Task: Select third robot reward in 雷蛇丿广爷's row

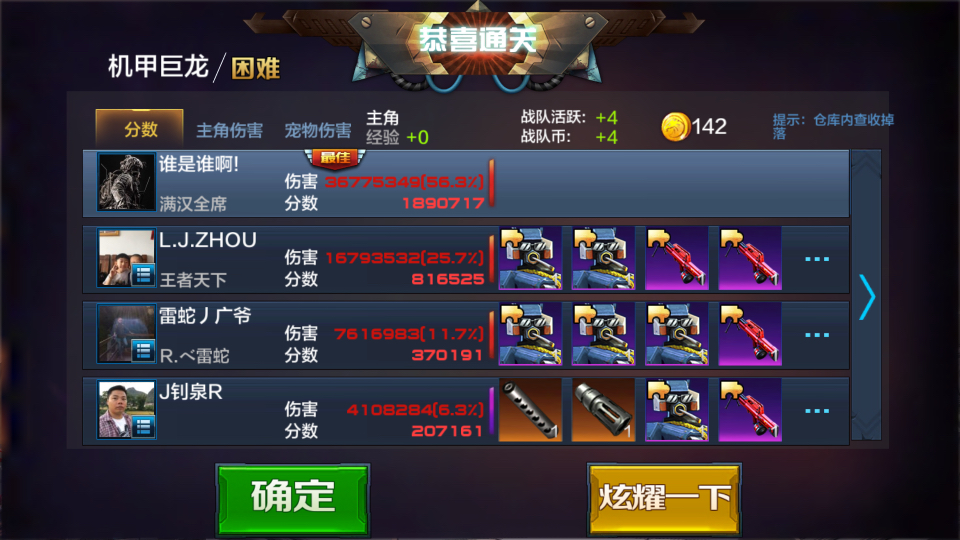Action: tap(677, 334)
